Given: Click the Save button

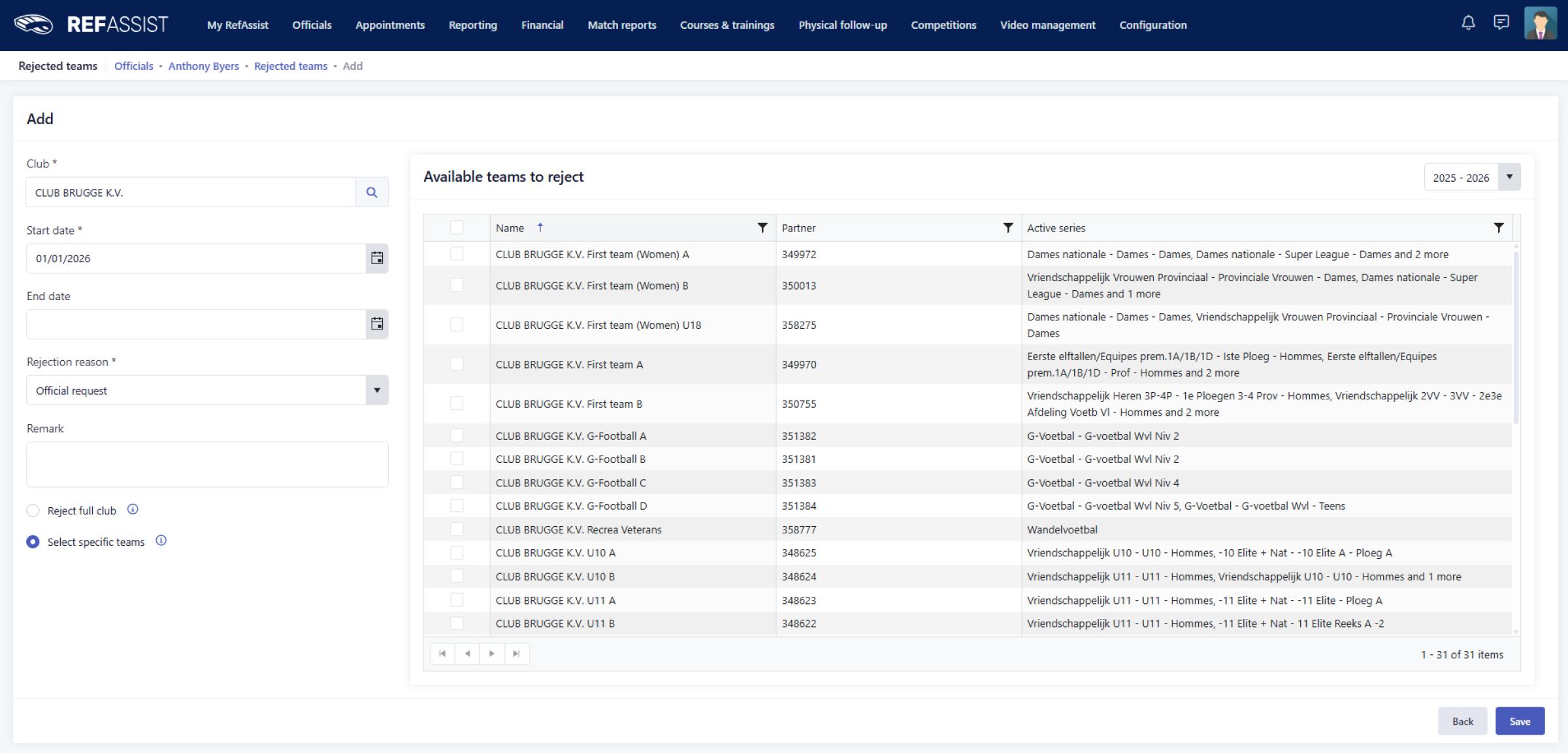Looking at the screenshot, I should tap(1519, 721).
